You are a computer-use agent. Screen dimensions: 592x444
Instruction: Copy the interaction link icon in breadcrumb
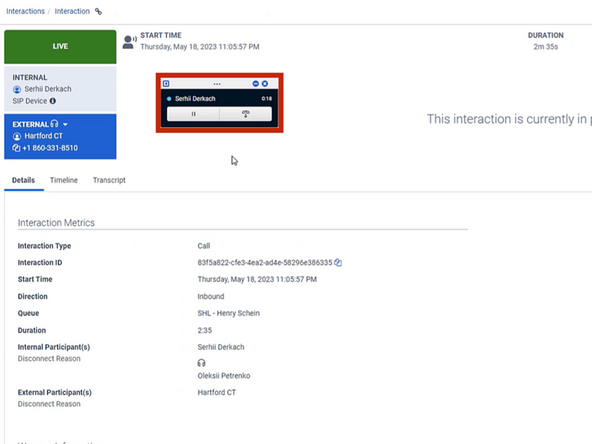[98, 11]
